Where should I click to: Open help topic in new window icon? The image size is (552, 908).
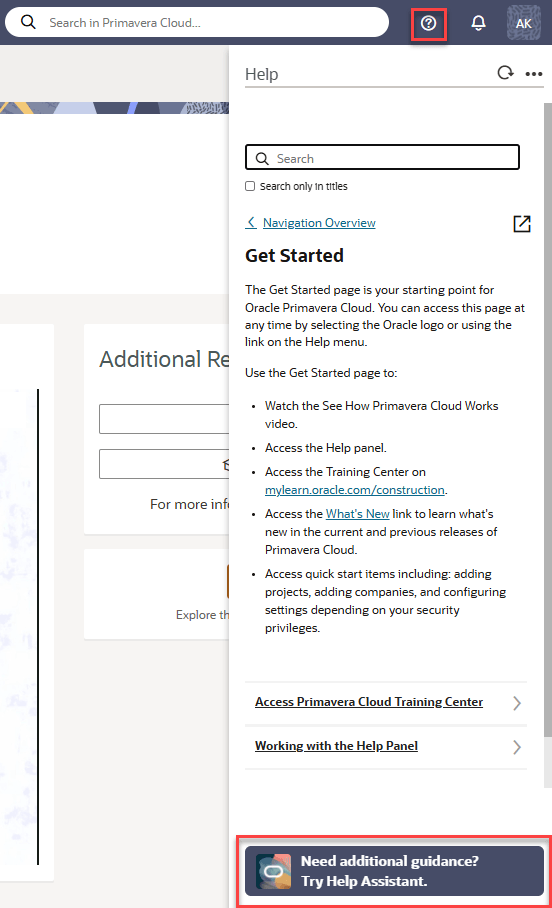pyautogui.click(x=522, y=224)
